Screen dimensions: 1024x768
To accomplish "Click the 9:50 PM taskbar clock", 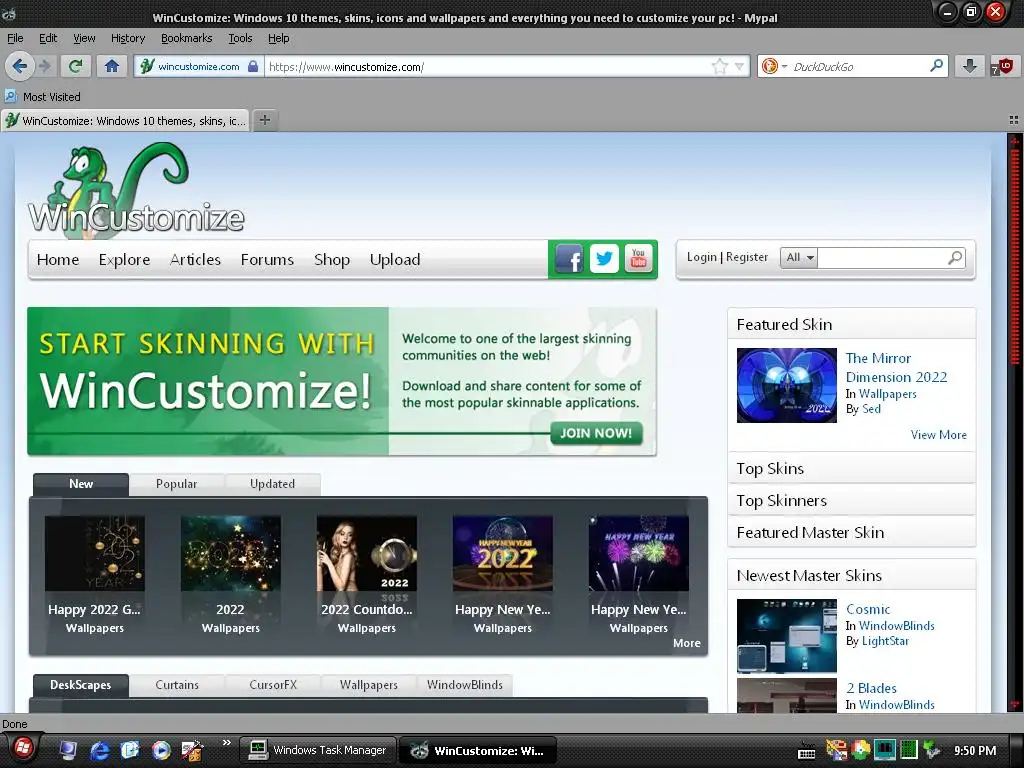I will click(x=975, y=751).
